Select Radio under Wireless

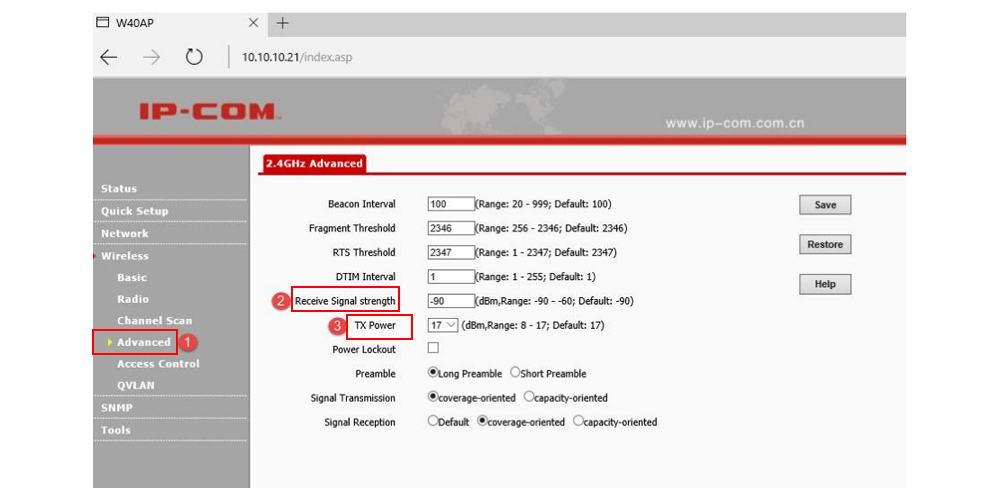133,299
